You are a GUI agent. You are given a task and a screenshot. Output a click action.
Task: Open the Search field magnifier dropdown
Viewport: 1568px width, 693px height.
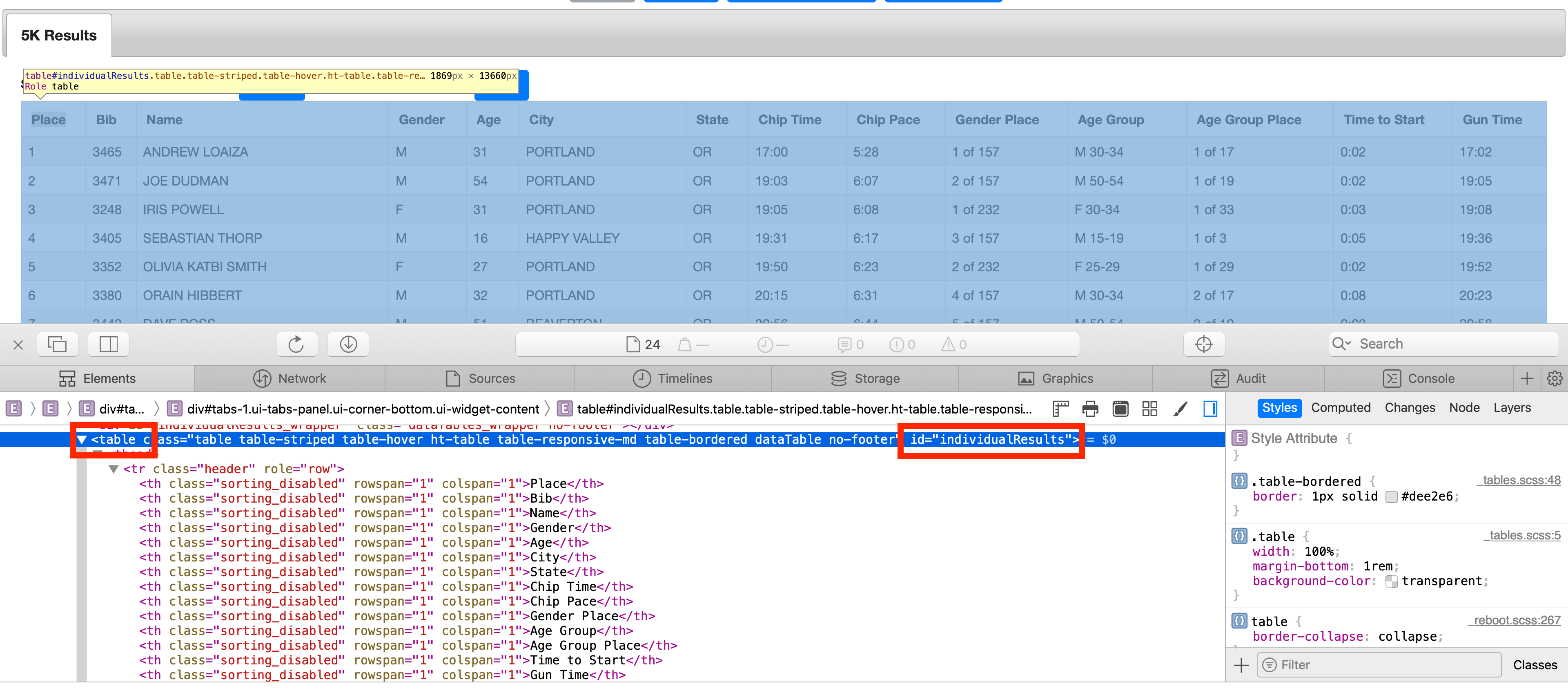coord(1340,344)
